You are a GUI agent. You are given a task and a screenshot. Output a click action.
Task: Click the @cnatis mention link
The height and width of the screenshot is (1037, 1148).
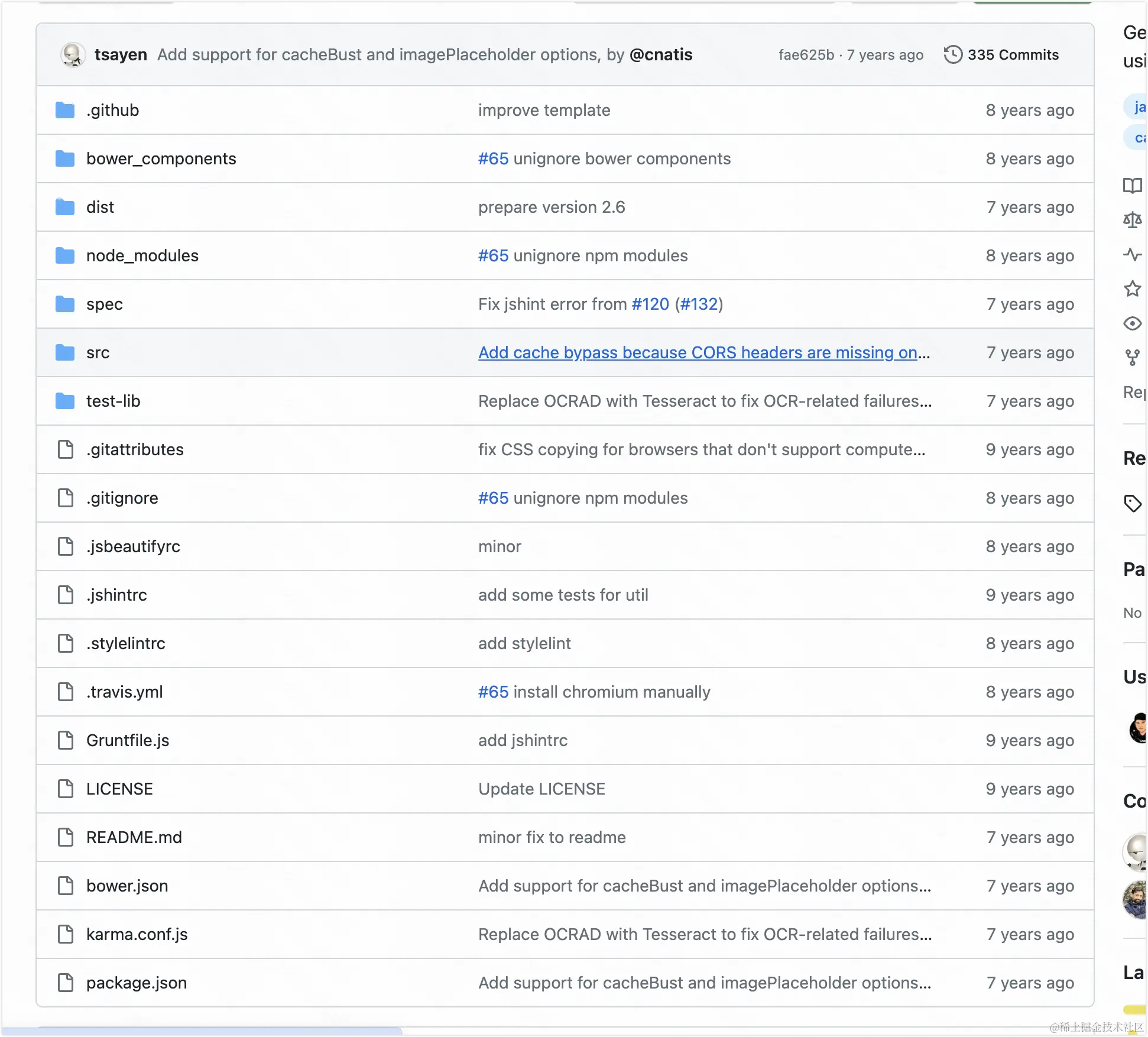point(661,54)
